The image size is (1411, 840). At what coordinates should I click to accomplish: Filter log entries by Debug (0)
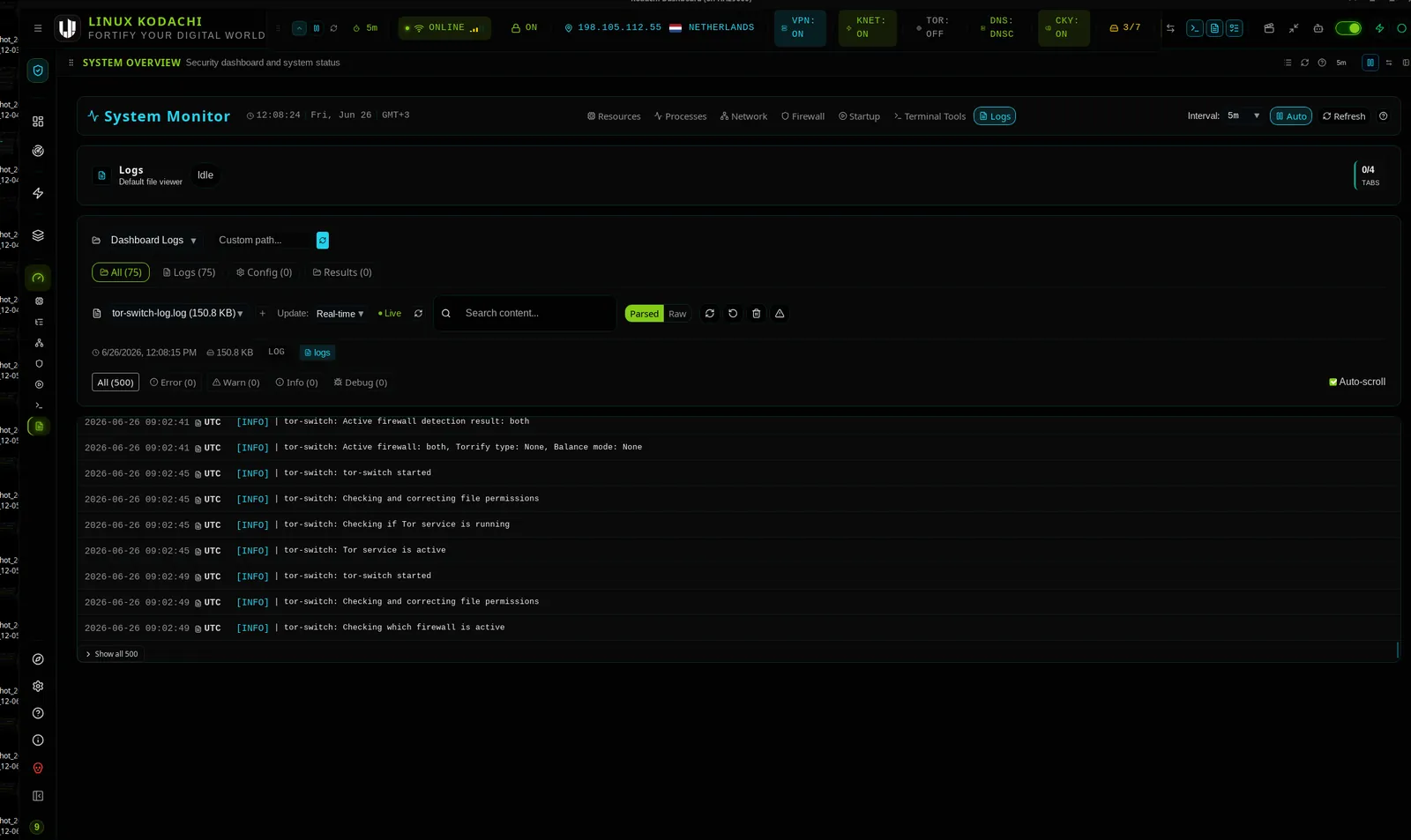point(360,383)
